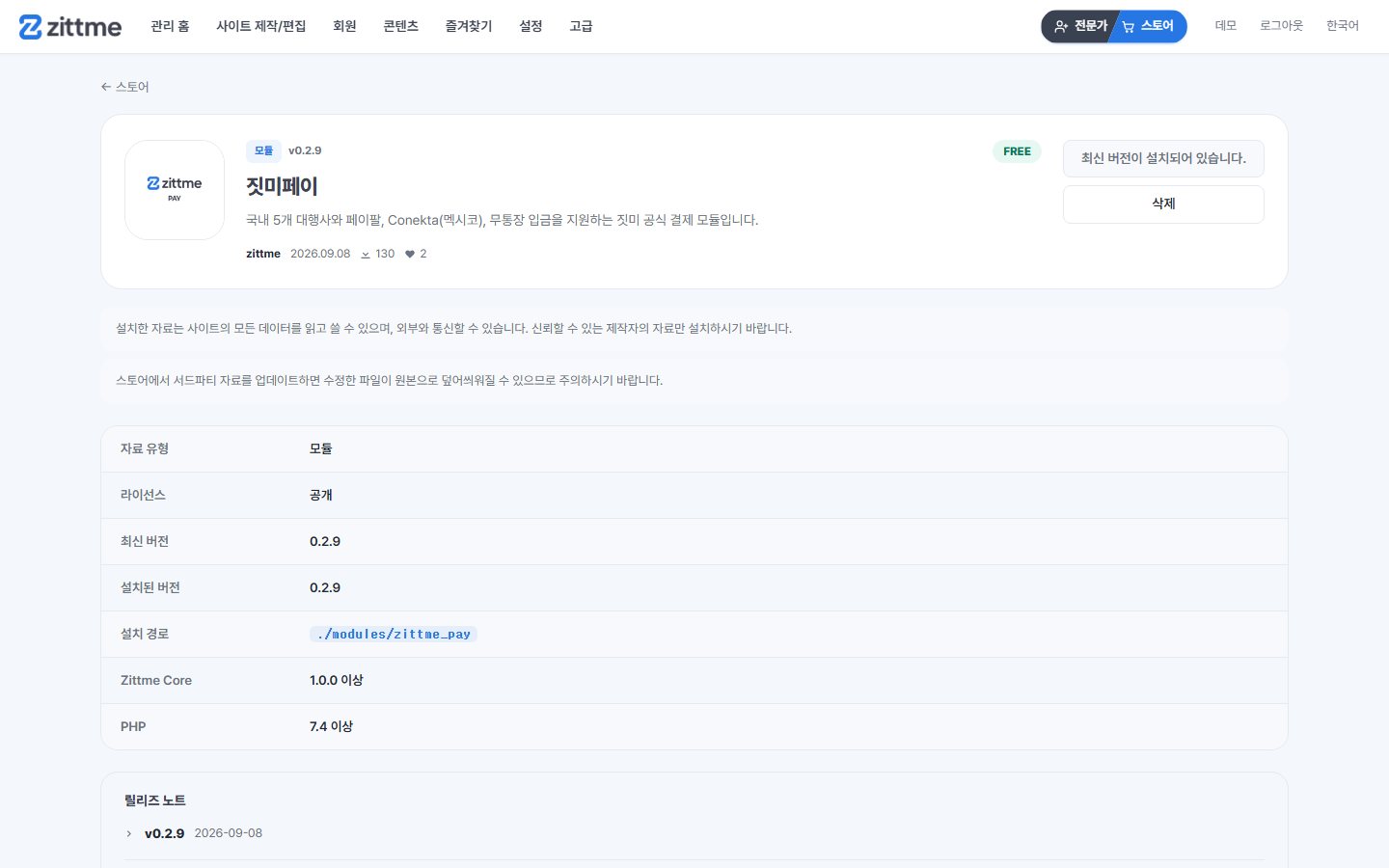1389x868 pixels.
Task: Go back to 스토어 via arrow link
Action: click(125, 87)
